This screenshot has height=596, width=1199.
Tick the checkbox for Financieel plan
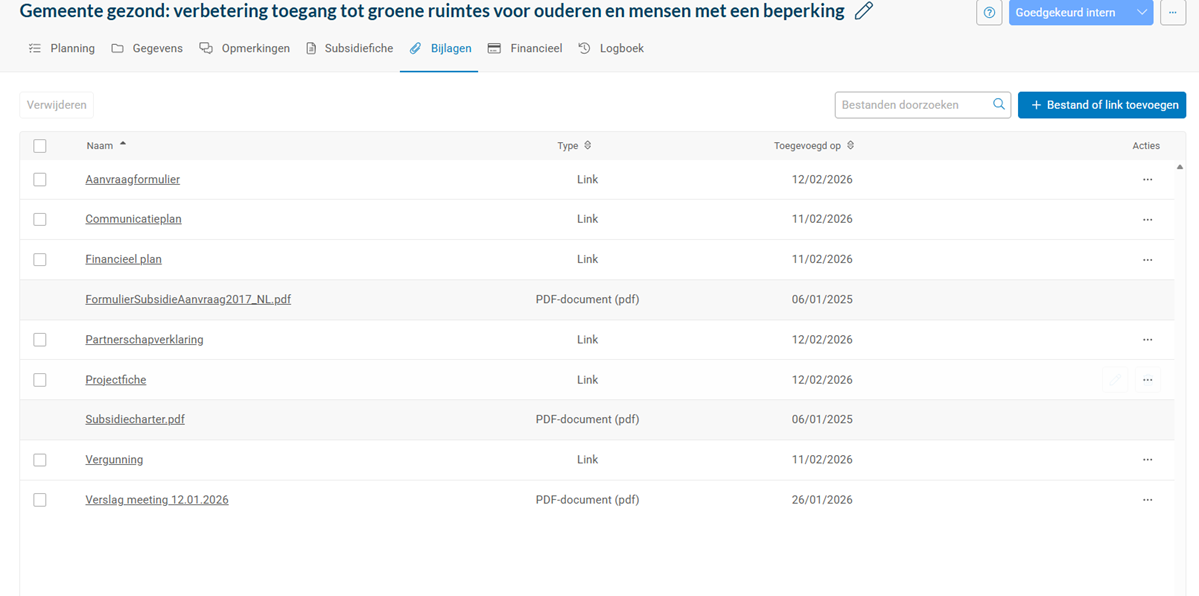click(x=40, y=260)
